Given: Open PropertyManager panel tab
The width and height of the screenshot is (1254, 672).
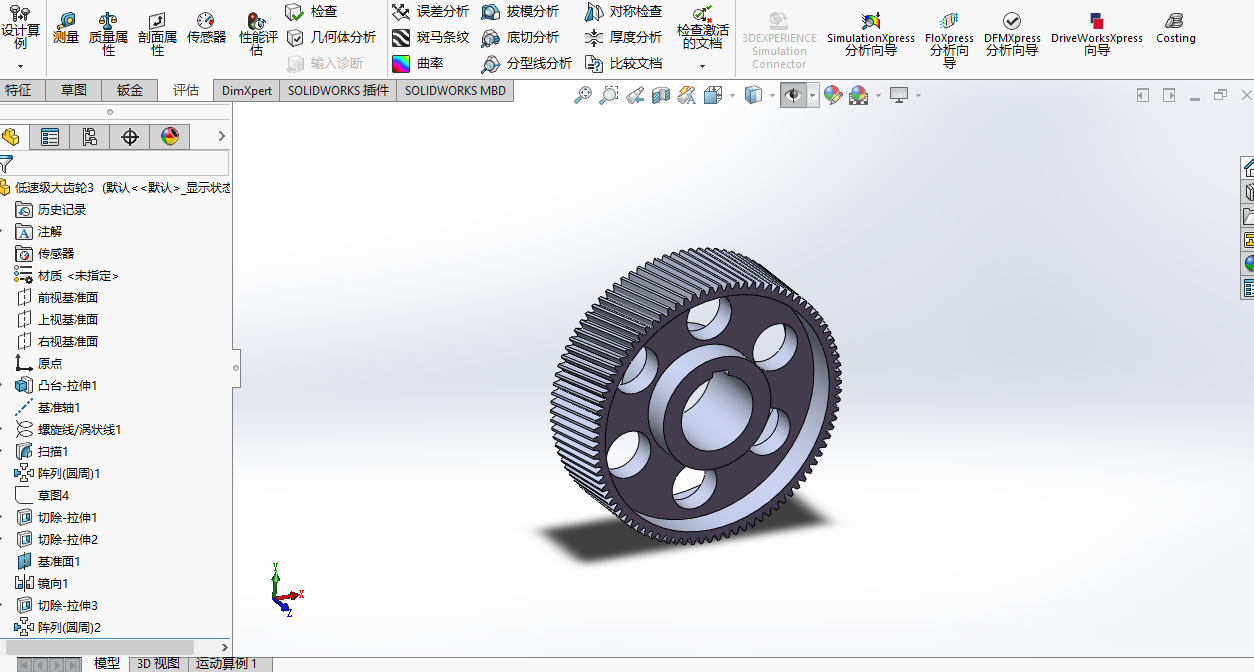Looking at the screenshot, I should 49,137.
